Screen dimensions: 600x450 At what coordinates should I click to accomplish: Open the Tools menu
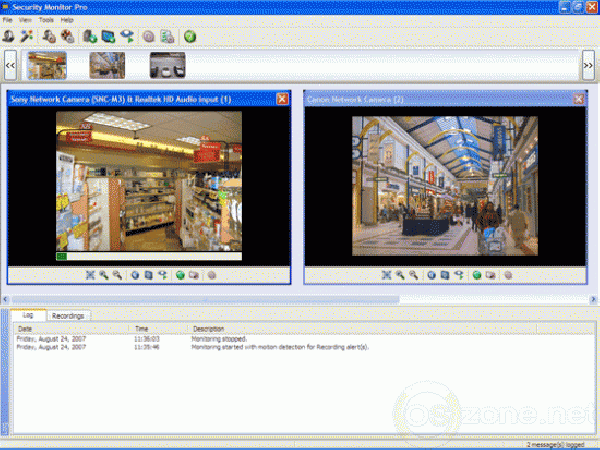[46, 20]
